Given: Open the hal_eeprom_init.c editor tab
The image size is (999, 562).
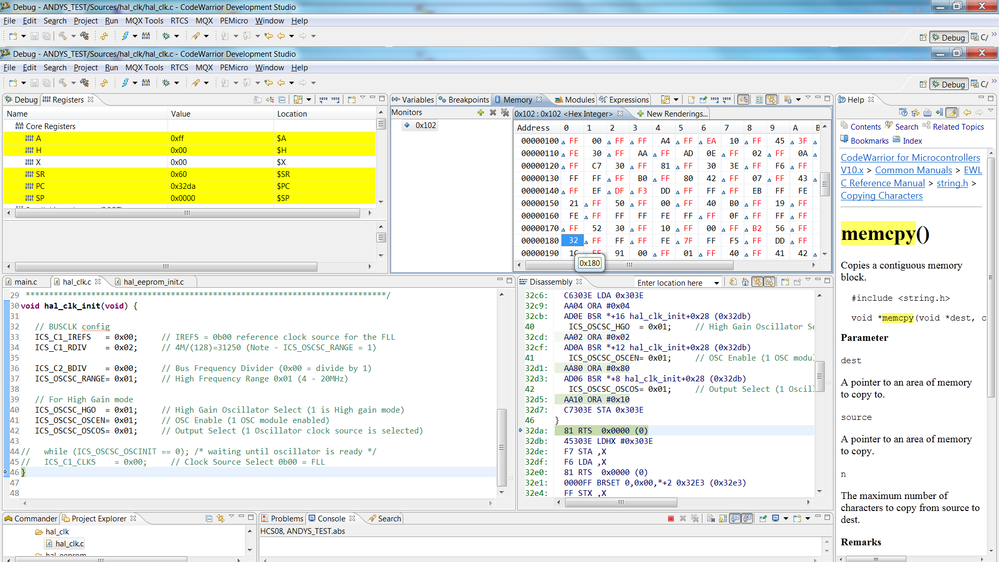Looking at the screenshot, I should tap(153, 283).
